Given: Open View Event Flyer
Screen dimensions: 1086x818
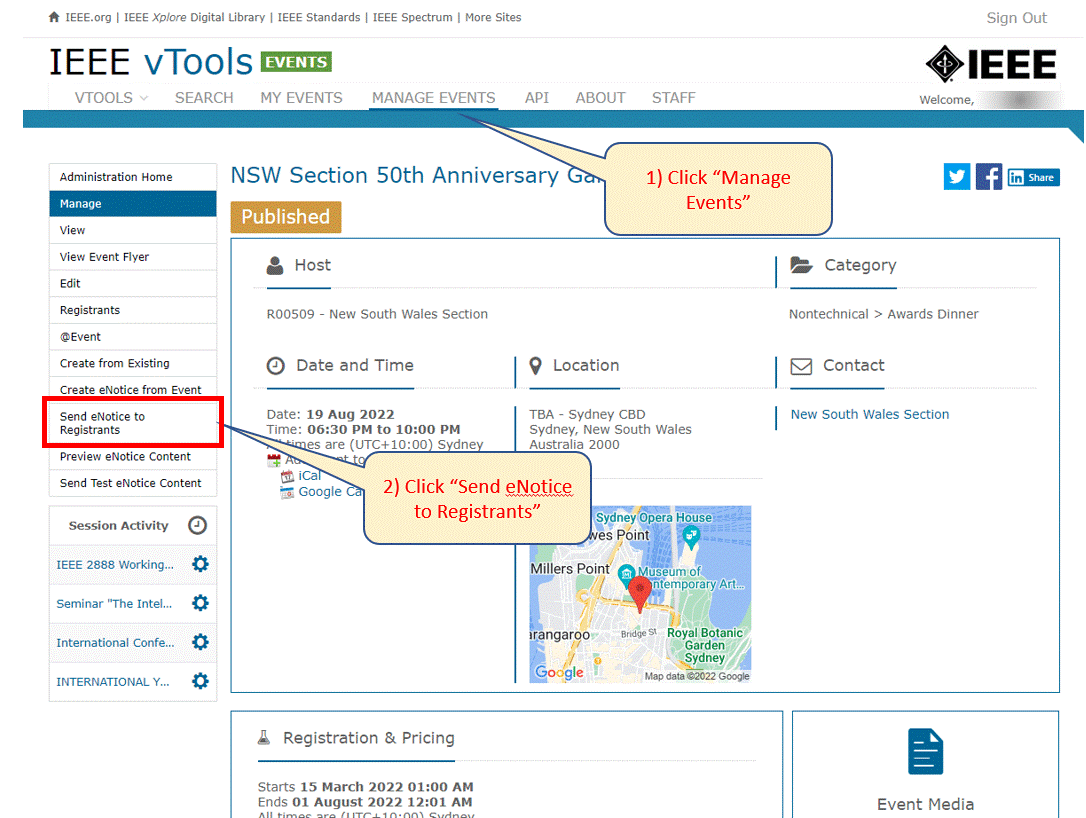Looking at the screenshot, I should (x=133, y=256).
